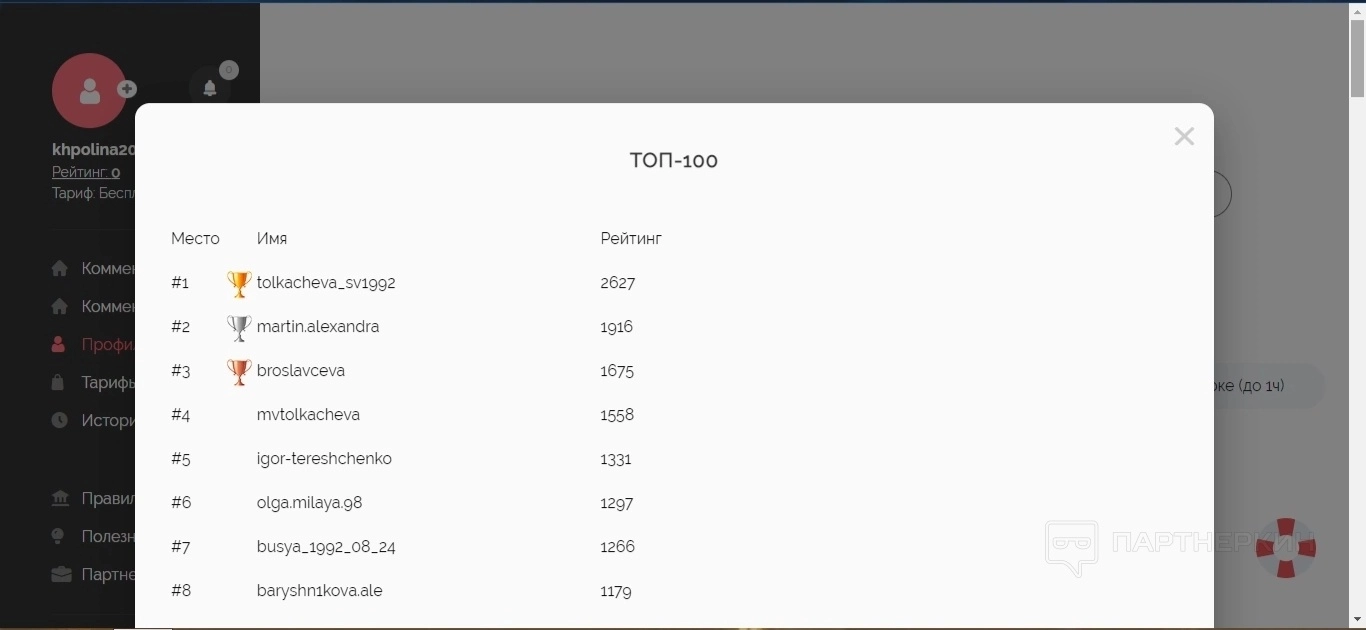Screen dimensions: 1366x630
Task: Click the silver trophy next to martin.alexandra
Action: coord(239,328)
